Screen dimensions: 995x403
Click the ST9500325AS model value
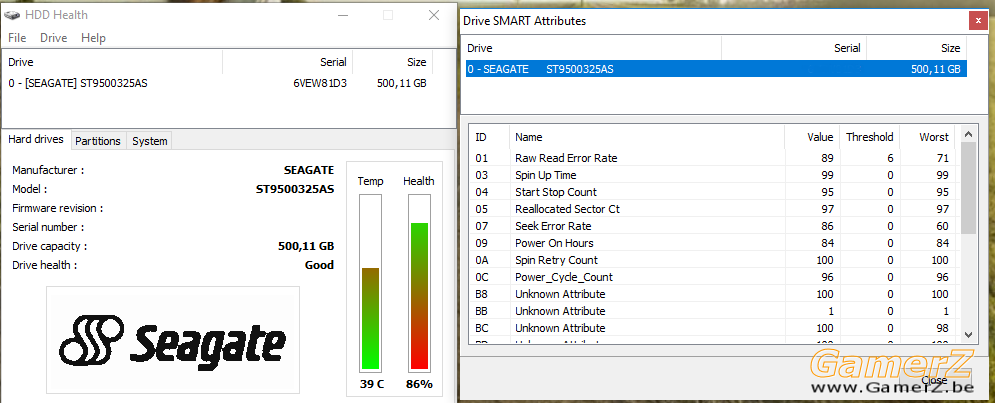pyautogui.click(x=294, y=189)
